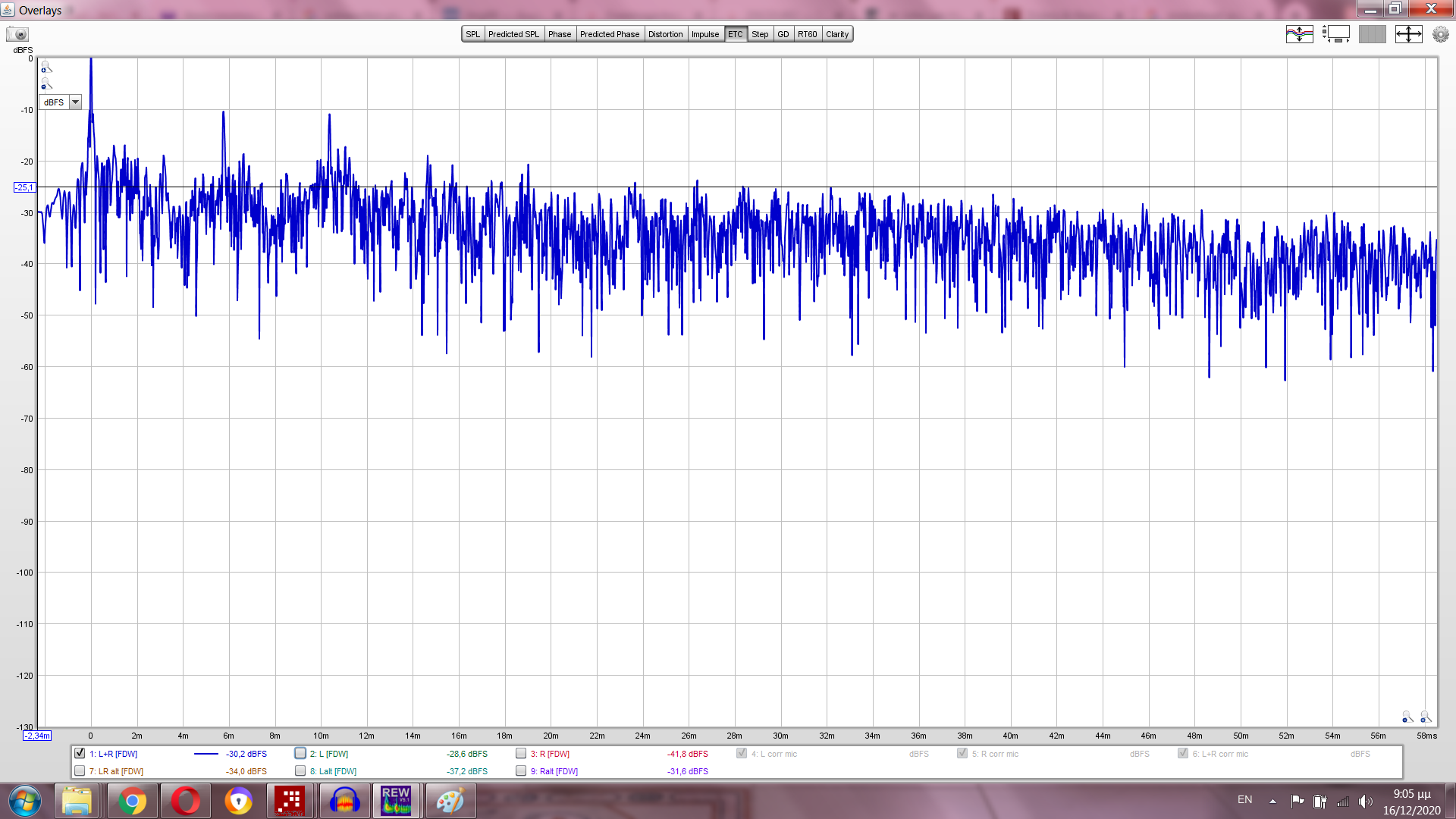Click the graph limits crossed-arrows icon
1456x819 pixels.
[1408, 34]
